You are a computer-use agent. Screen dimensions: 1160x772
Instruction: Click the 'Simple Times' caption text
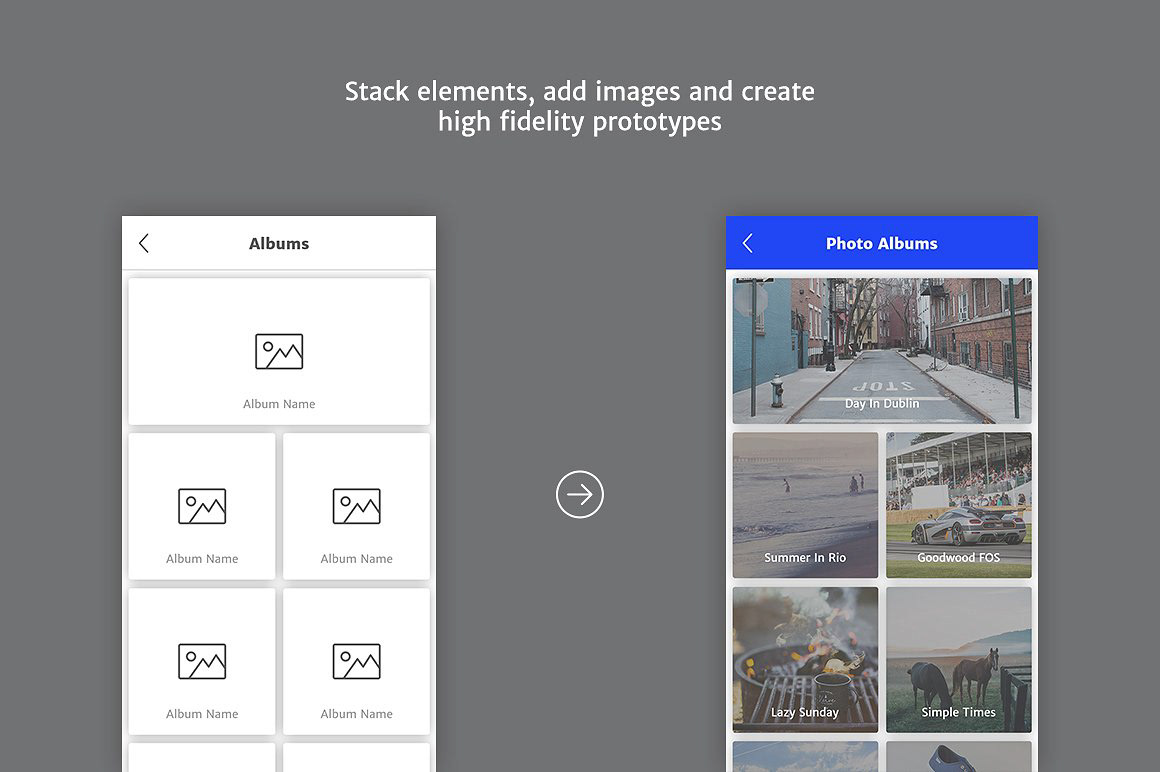click(959, 712)
